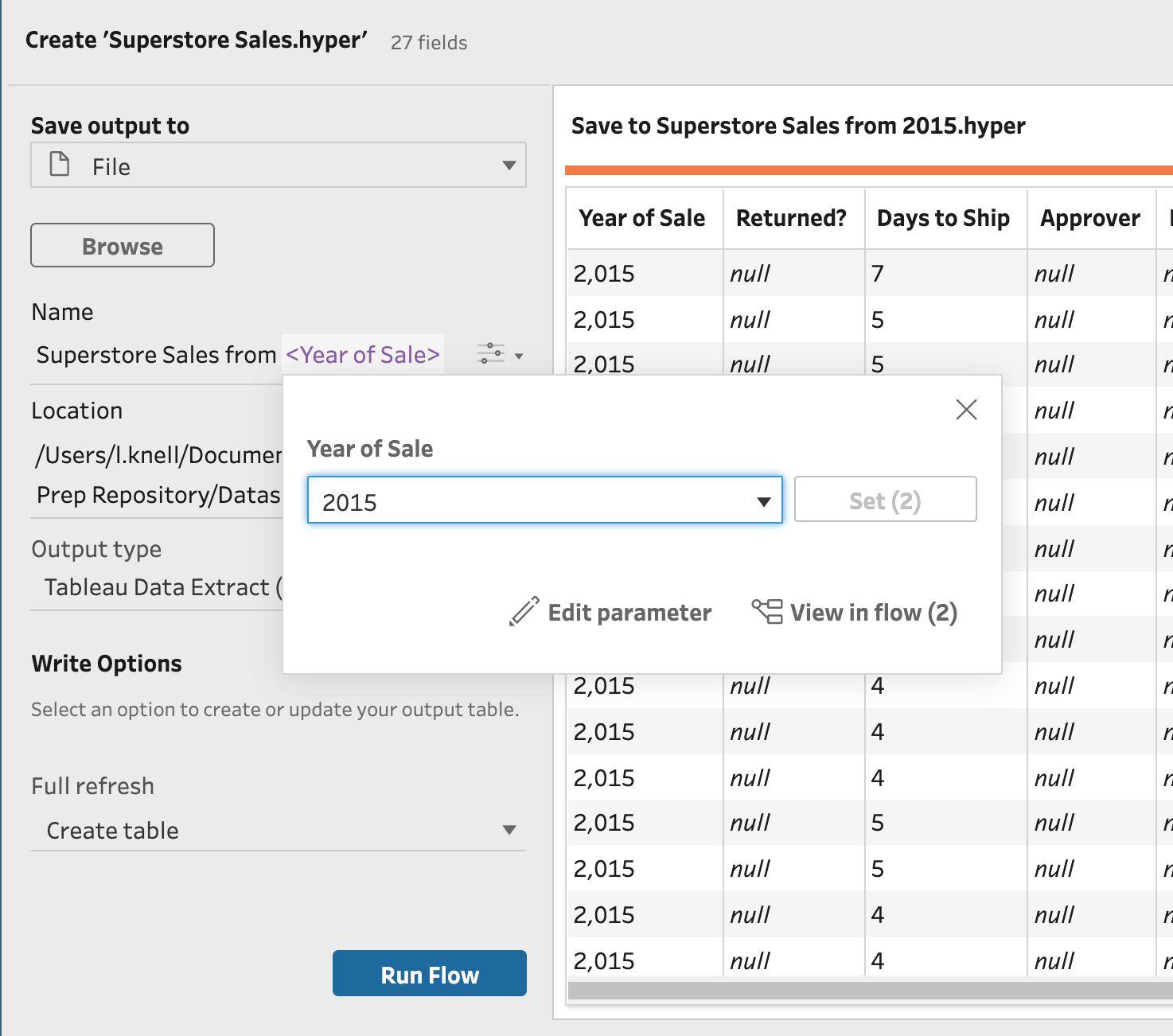Click the Edit parameter link
The image size is (1173, 1036).
(x=629, y=613)
